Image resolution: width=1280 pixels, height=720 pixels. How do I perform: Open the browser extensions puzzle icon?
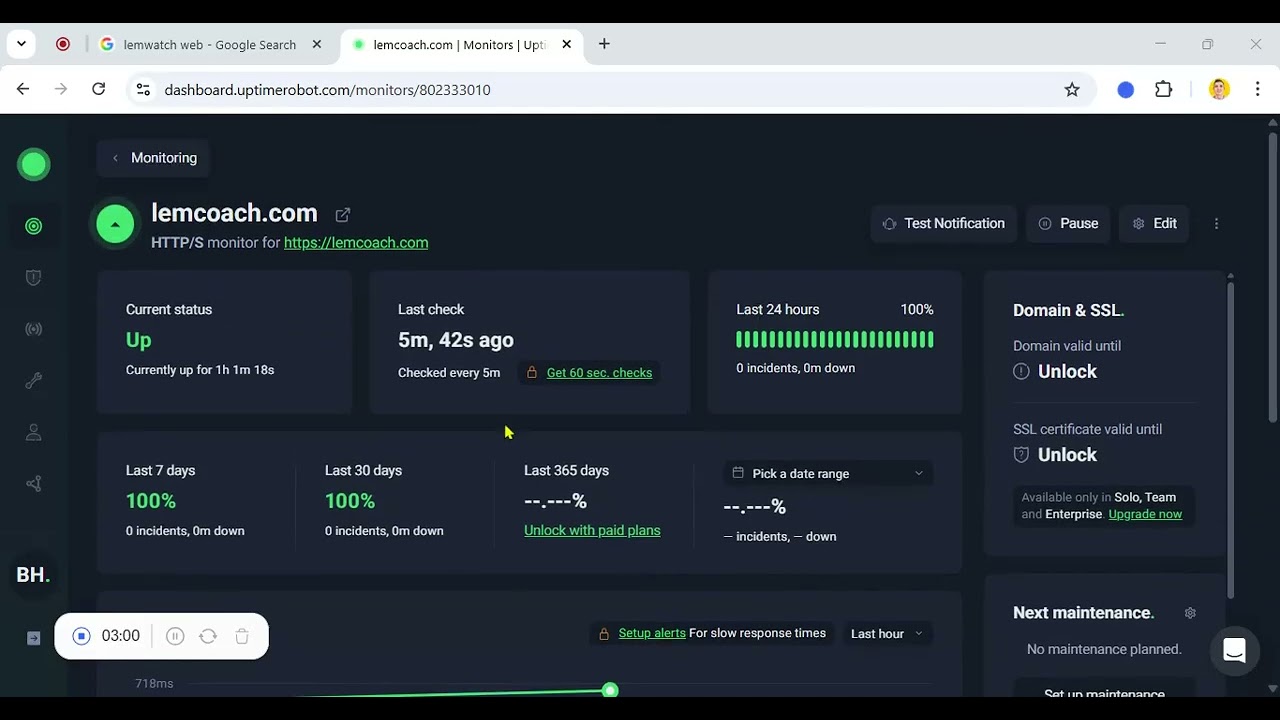pyautogui.click(x=1164, y=90)
